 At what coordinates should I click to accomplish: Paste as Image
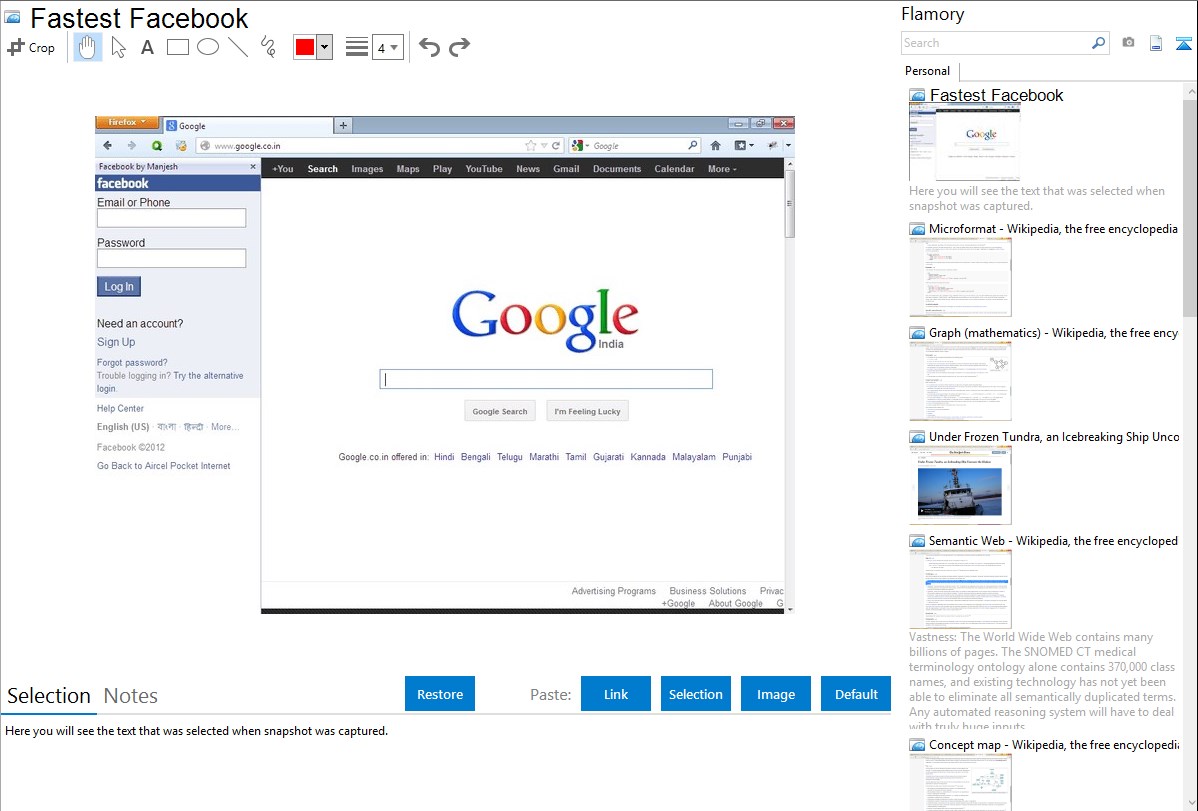775,694
